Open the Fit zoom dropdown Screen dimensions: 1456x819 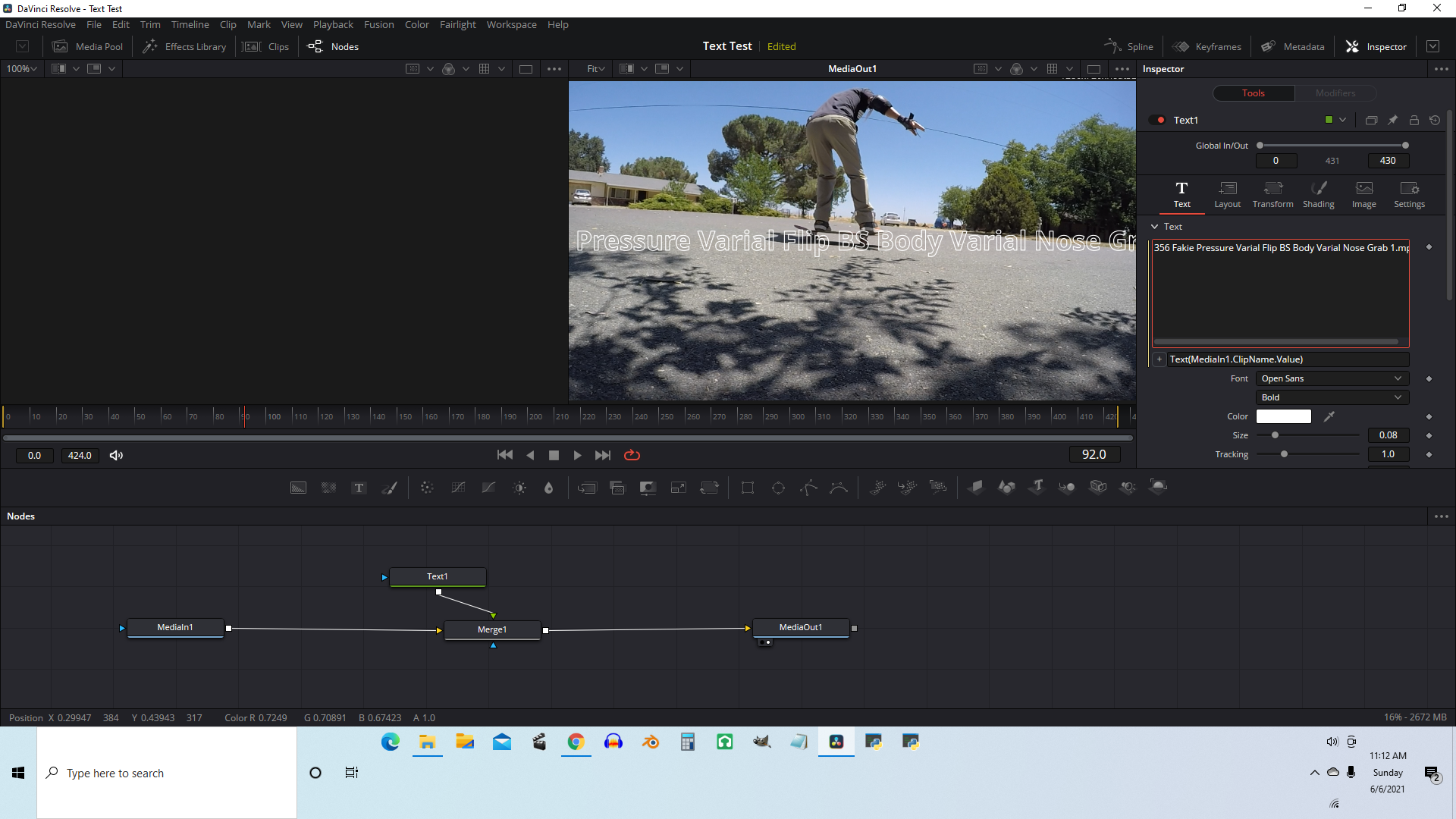596,68
